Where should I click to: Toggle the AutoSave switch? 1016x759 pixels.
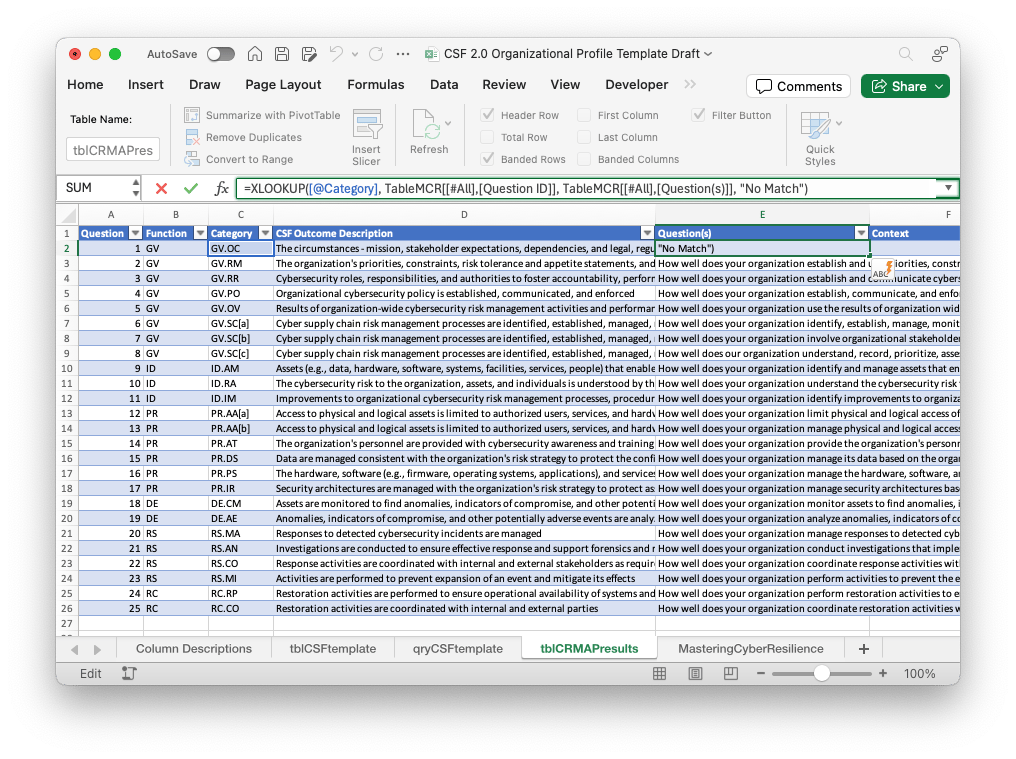(x=221, y=54)
